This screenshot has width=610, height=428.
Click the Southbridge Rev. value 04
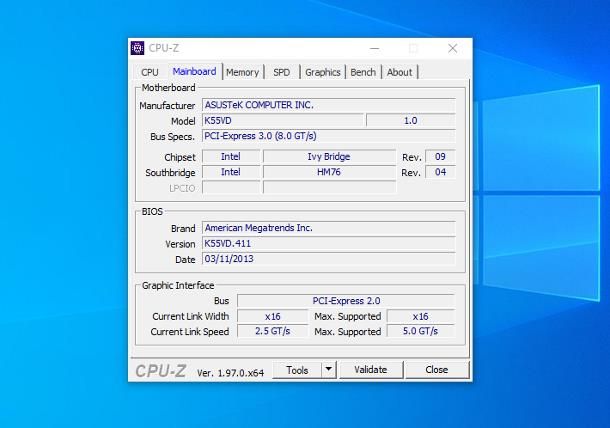click(x=440, y=172)
